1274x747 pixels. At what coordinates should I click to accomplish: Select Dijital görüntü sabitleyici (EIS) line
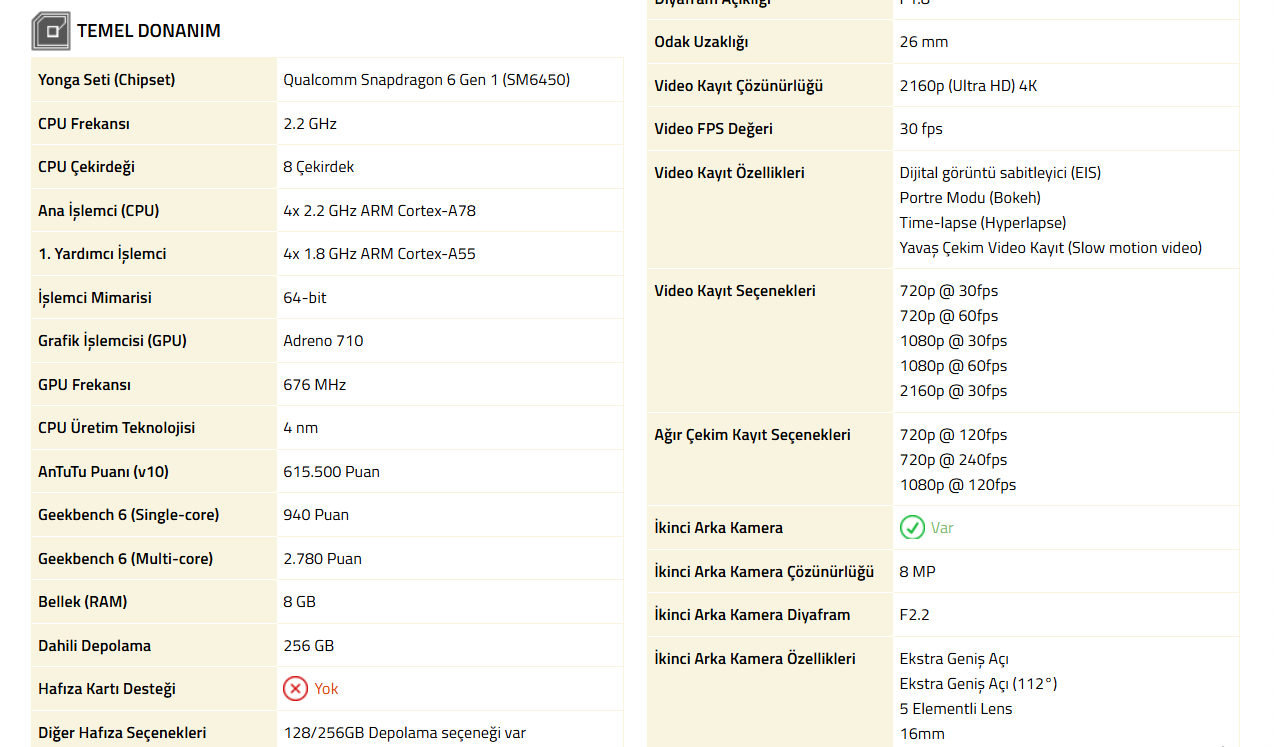pos(1000,173)
